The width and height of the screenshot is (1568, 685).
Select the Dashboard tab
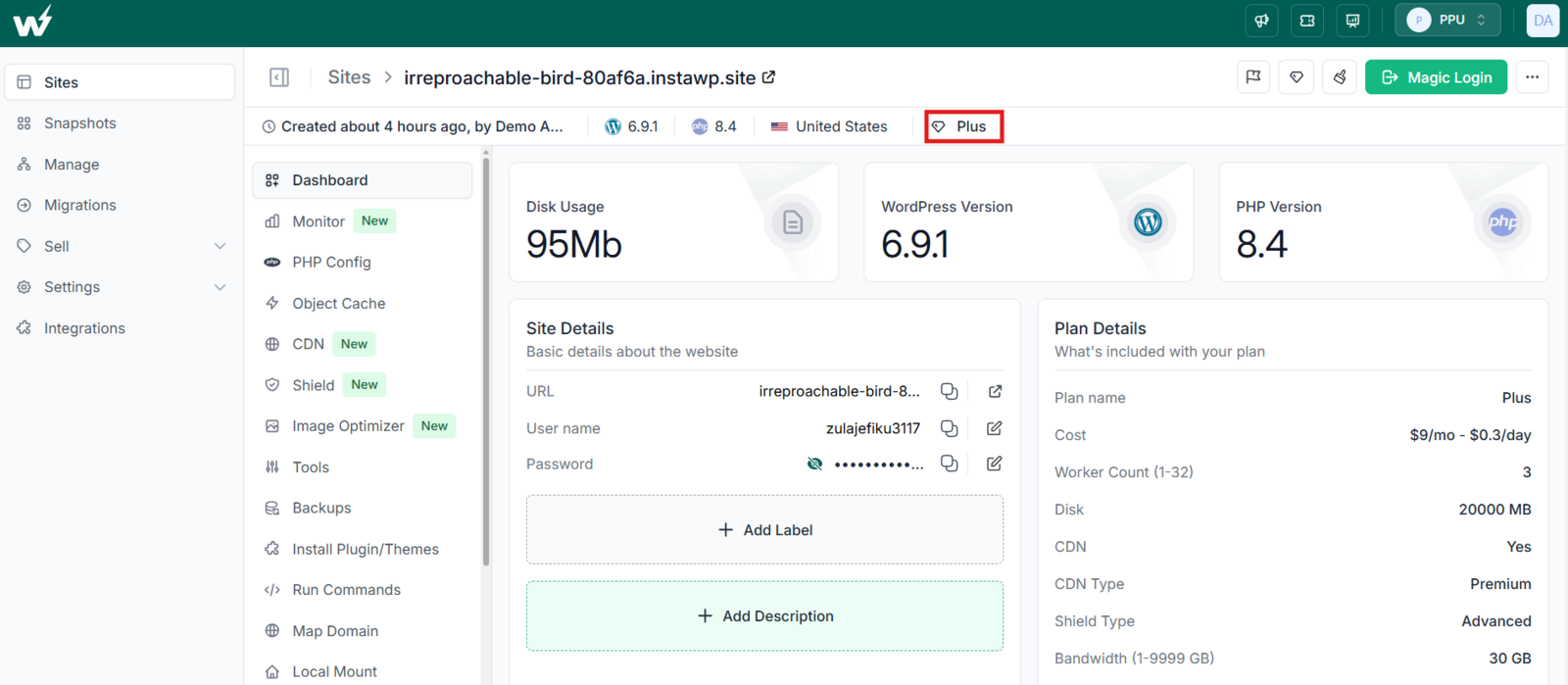tap(363, 180)
